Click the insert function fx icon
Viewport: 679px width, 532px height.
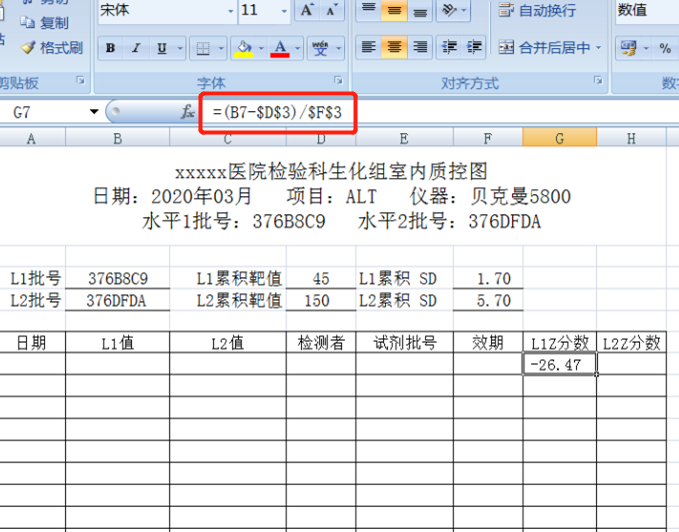187,113
